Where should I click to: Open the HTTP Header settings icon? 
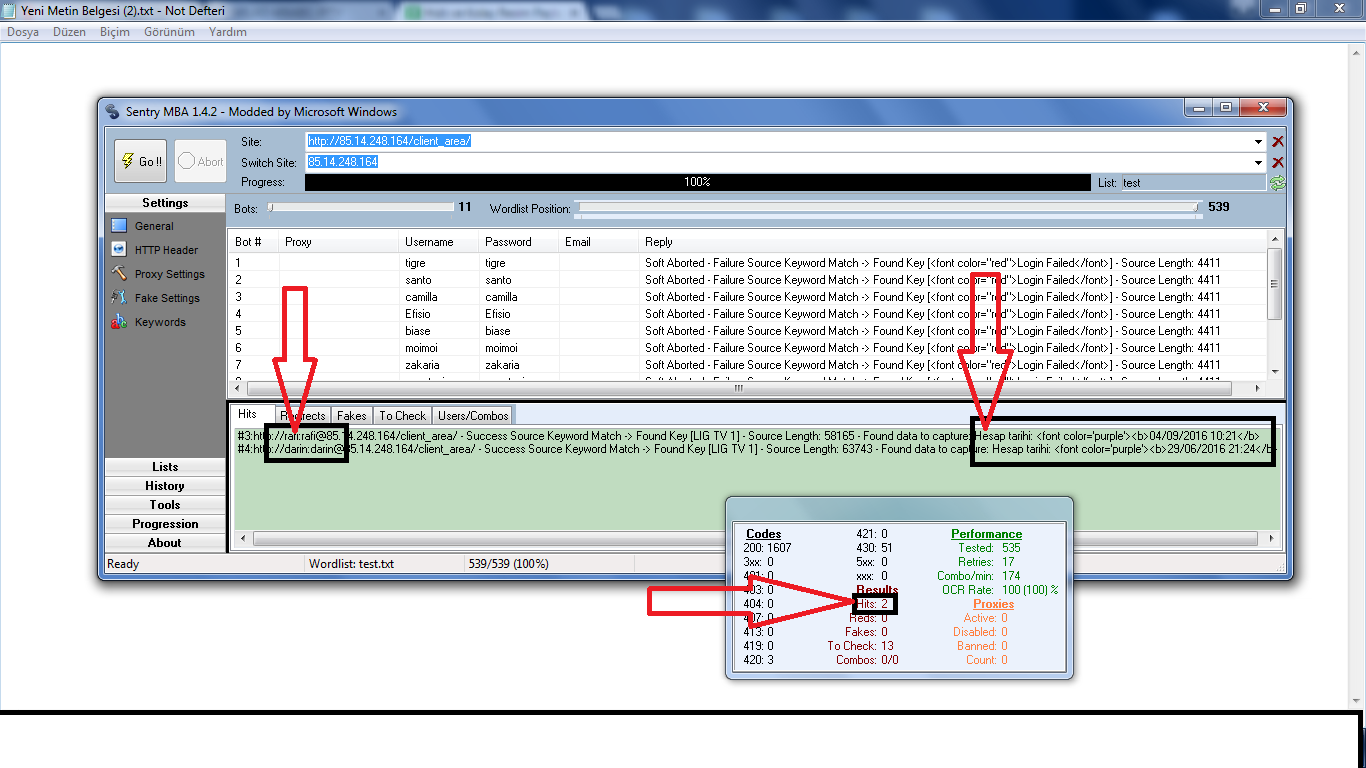coord(119,250)
